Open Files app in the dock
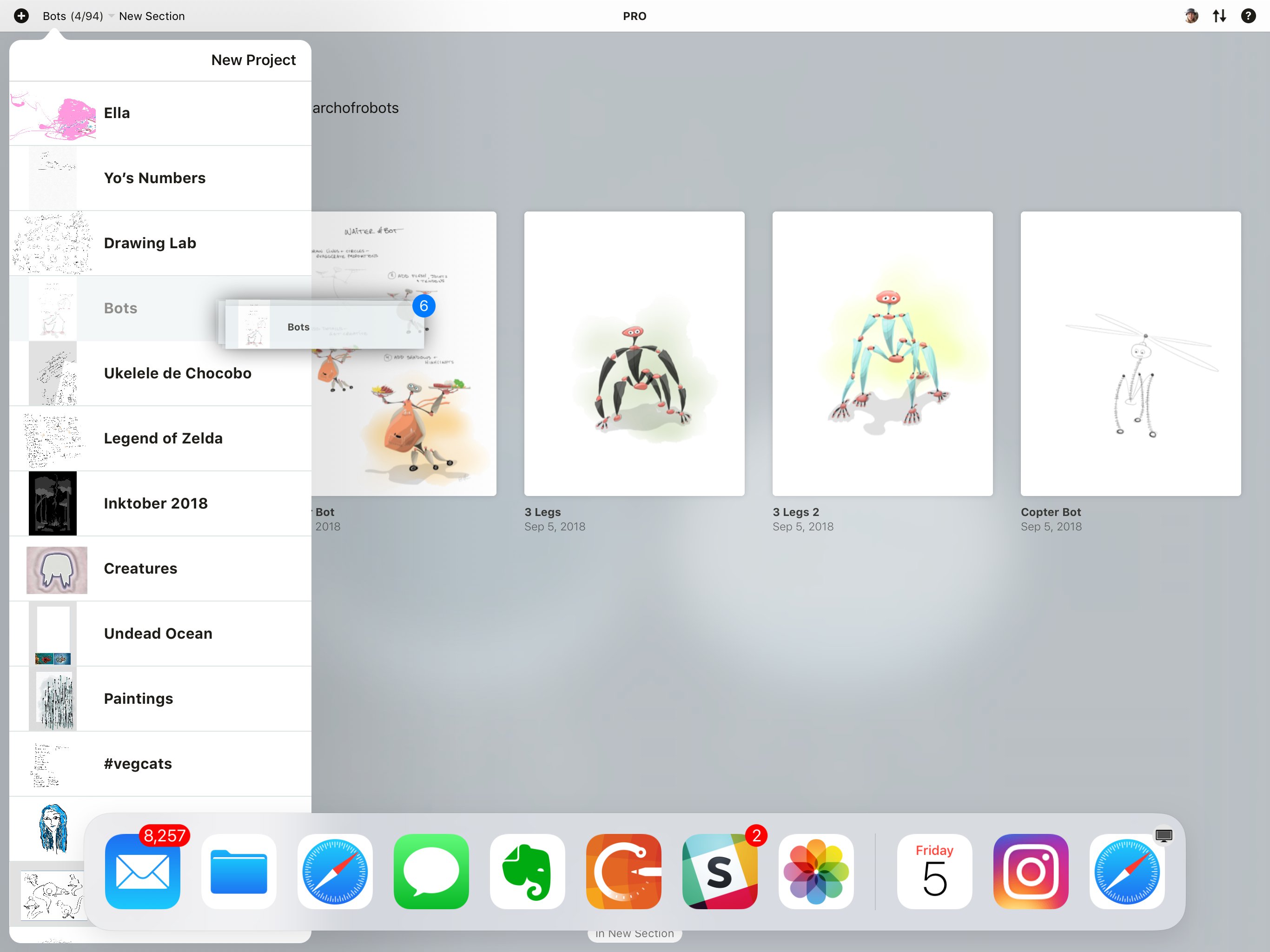Screen dimensions: 1270x952 (239, 871)
